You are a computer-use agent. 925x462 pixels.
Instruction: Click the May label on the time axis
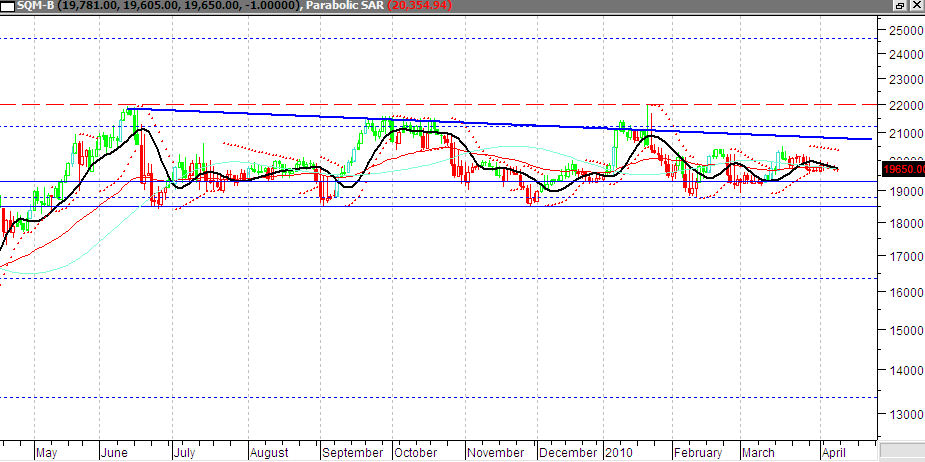coord(47,452)
